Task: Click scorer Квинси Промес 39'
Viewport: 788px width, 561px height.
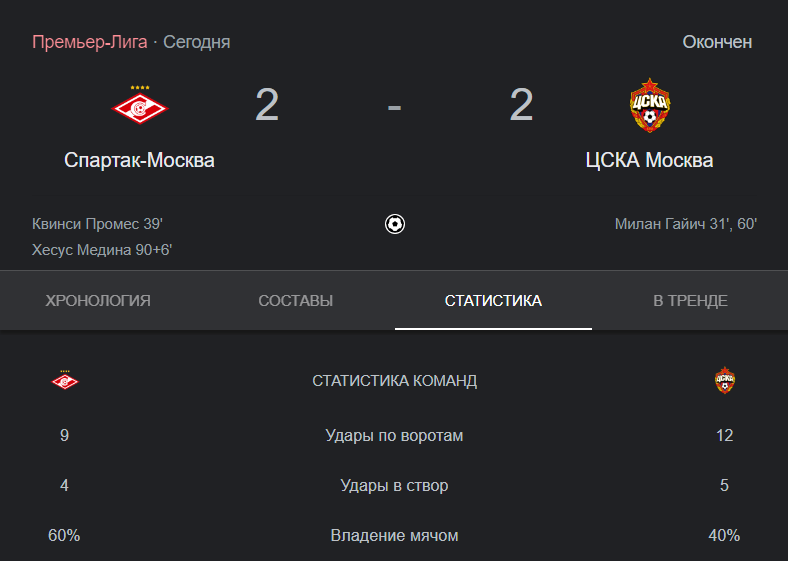Action: pos(97,224)
